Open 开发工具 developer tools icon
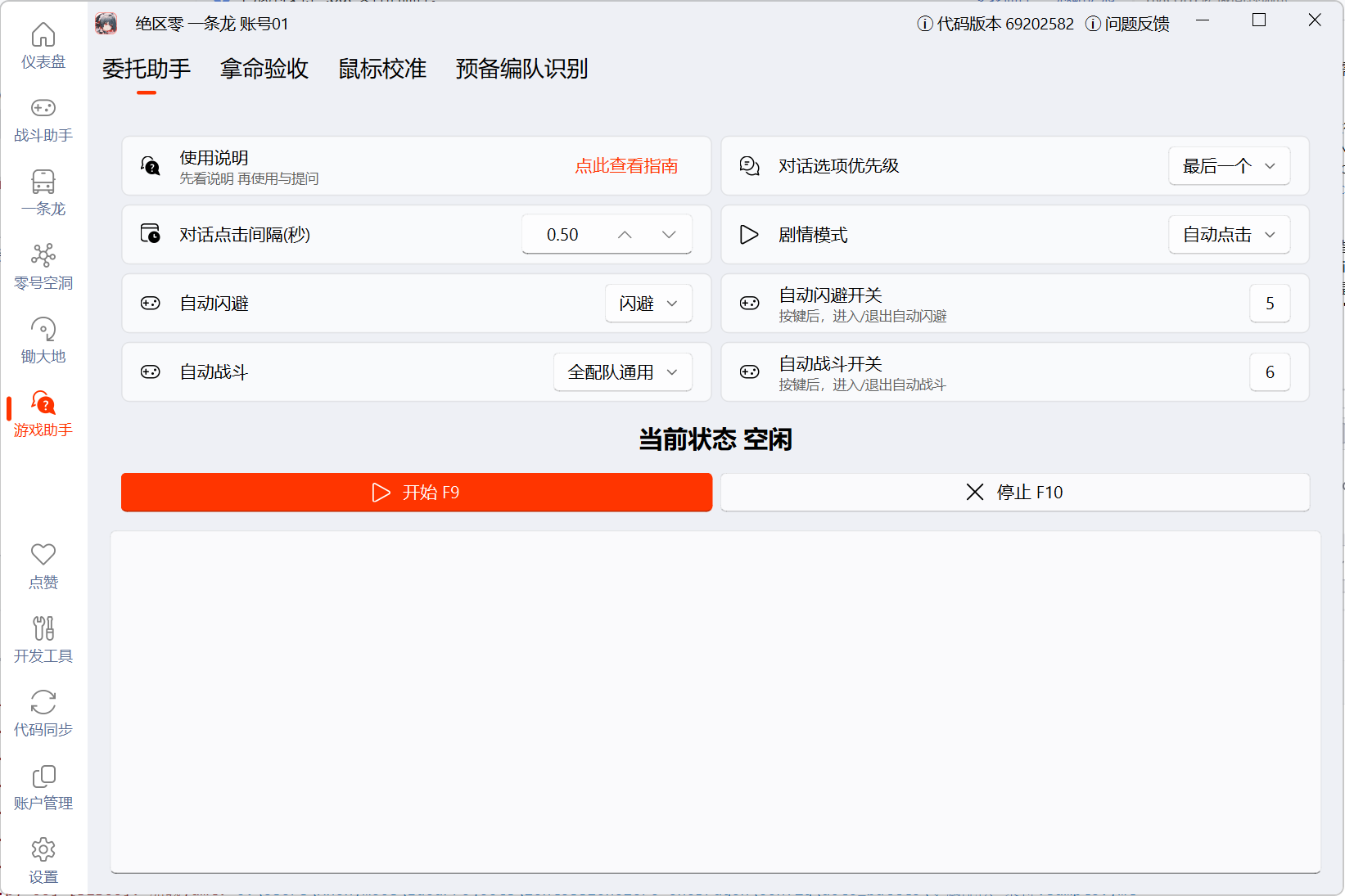1345x896 pixels. (x=43, y=629)
